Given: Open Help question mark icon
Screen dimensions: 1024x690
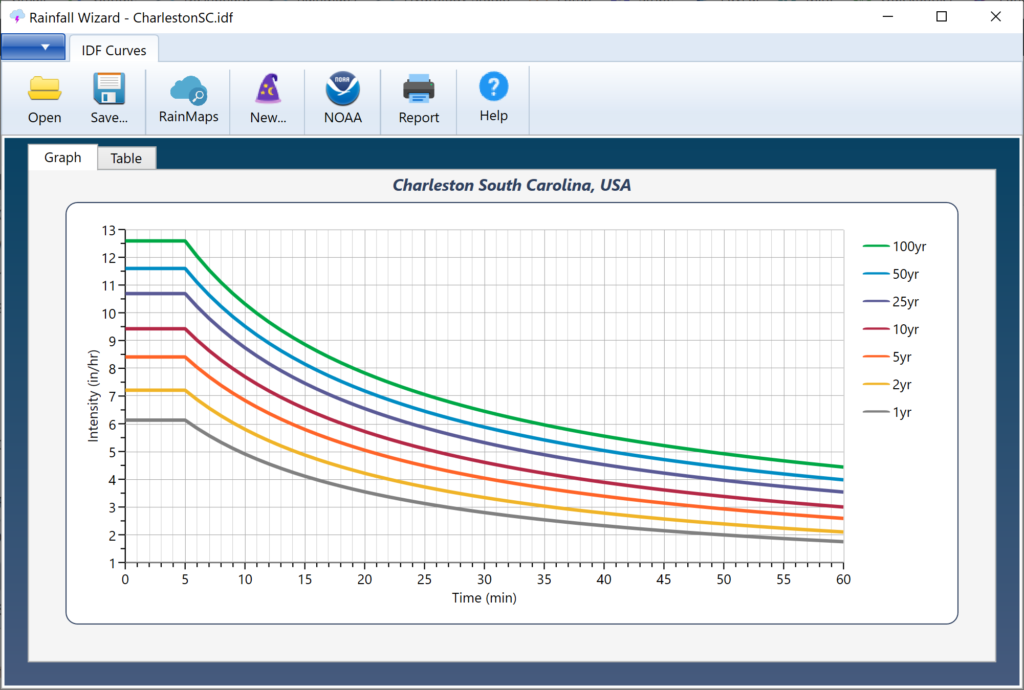Looking at the screenshot, I should 494,87.
